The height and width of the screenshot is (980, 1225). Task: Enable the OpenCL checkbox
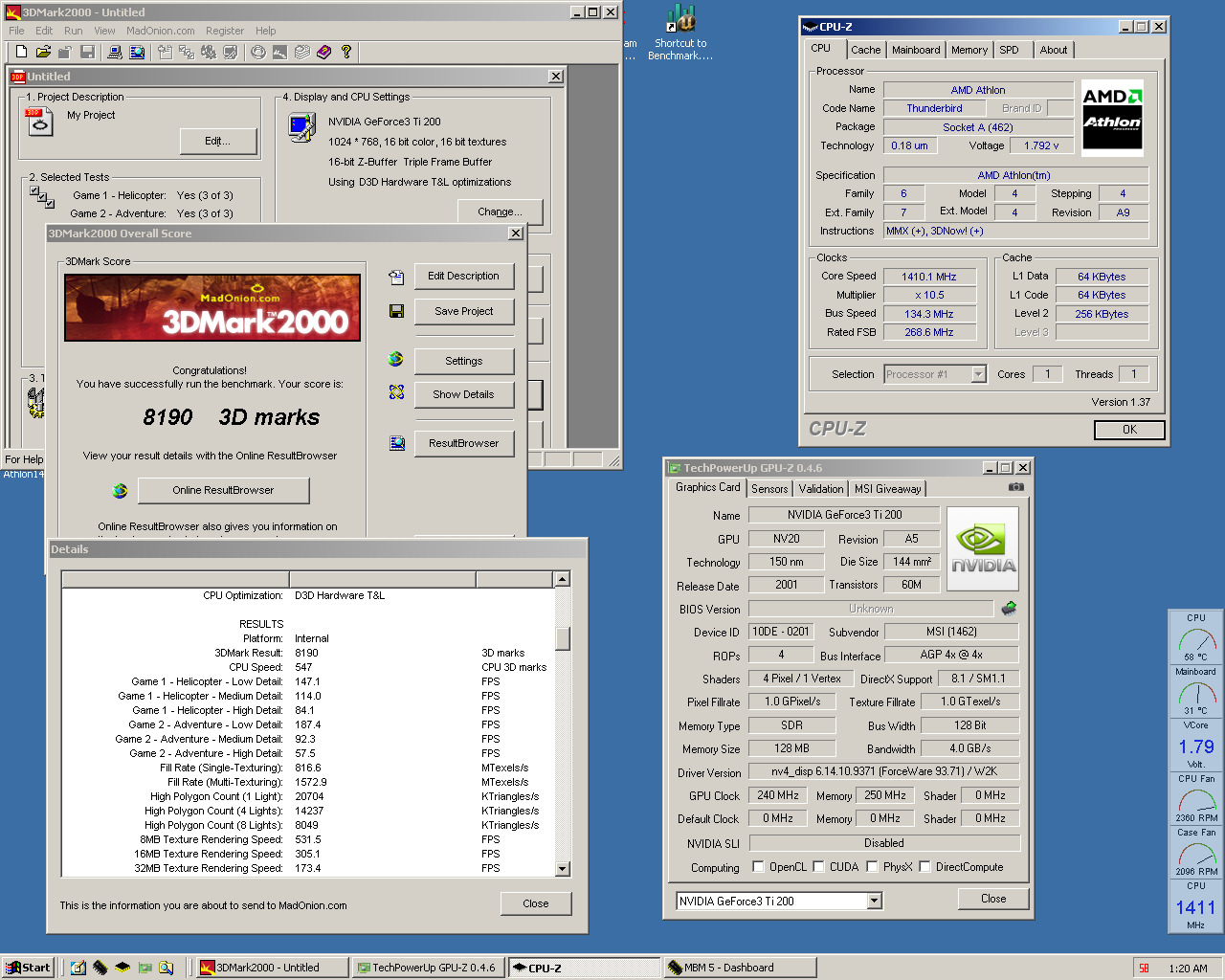pos(758,867)
